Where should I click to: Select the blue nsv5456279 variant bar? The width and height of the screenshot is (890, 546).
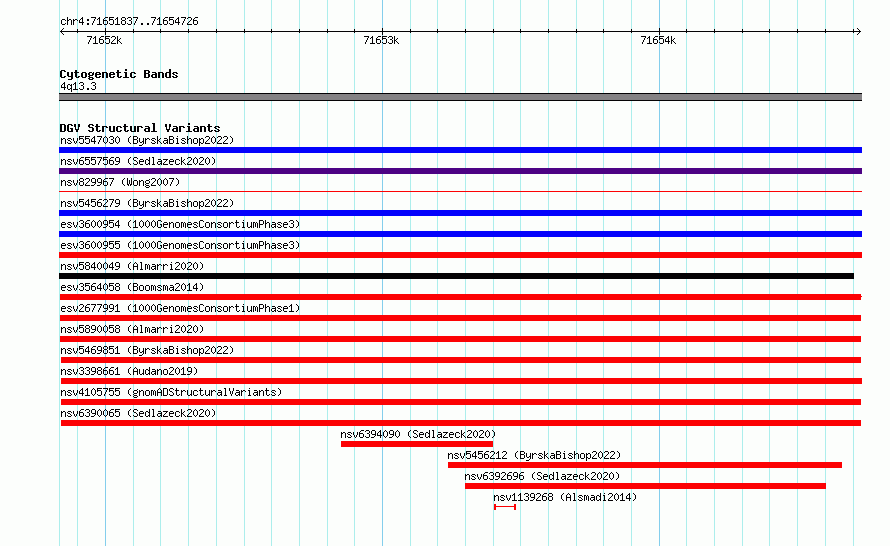tap(460, 213)
